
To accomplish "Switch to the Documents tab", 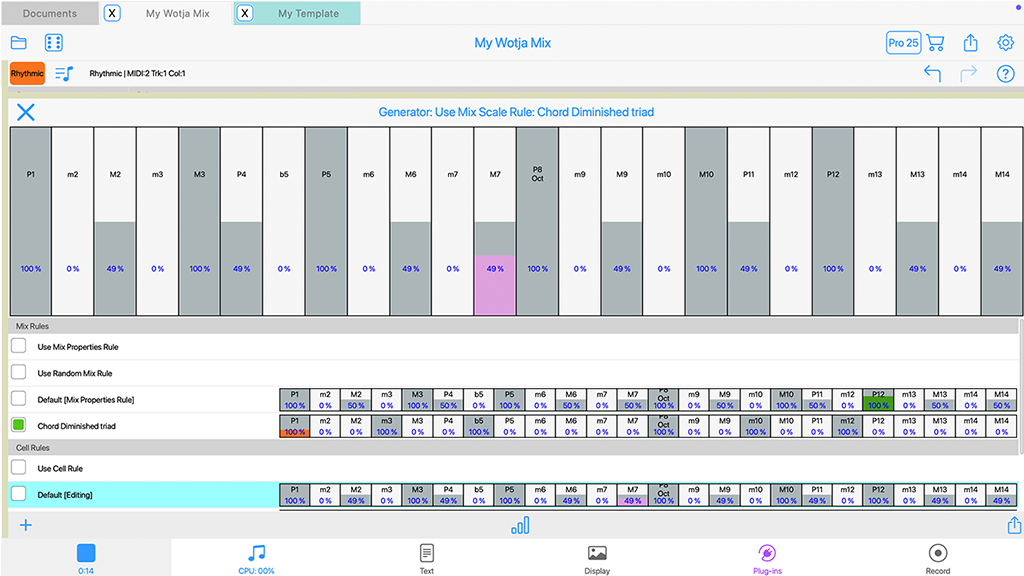I will pos(50,13).
